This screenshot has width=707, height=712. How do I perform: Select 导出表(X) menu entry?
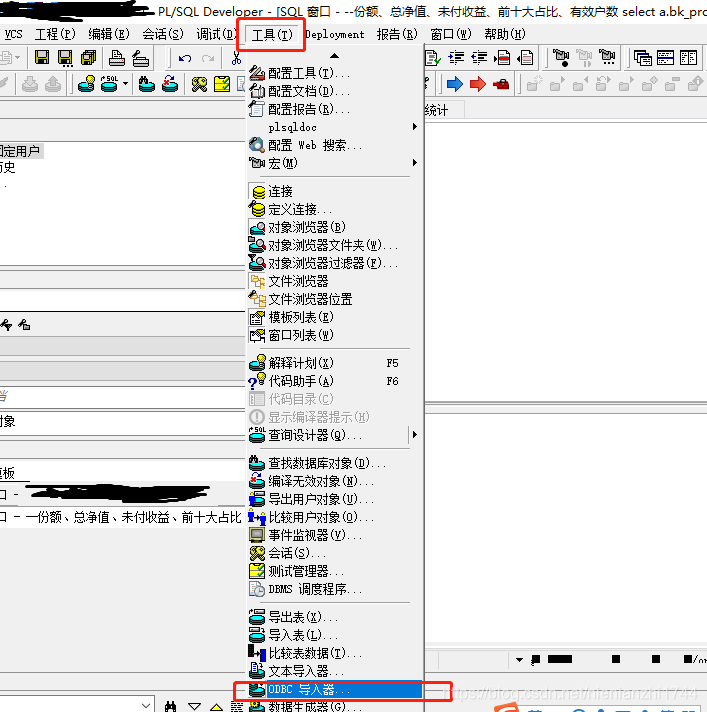tap(335, 617)
